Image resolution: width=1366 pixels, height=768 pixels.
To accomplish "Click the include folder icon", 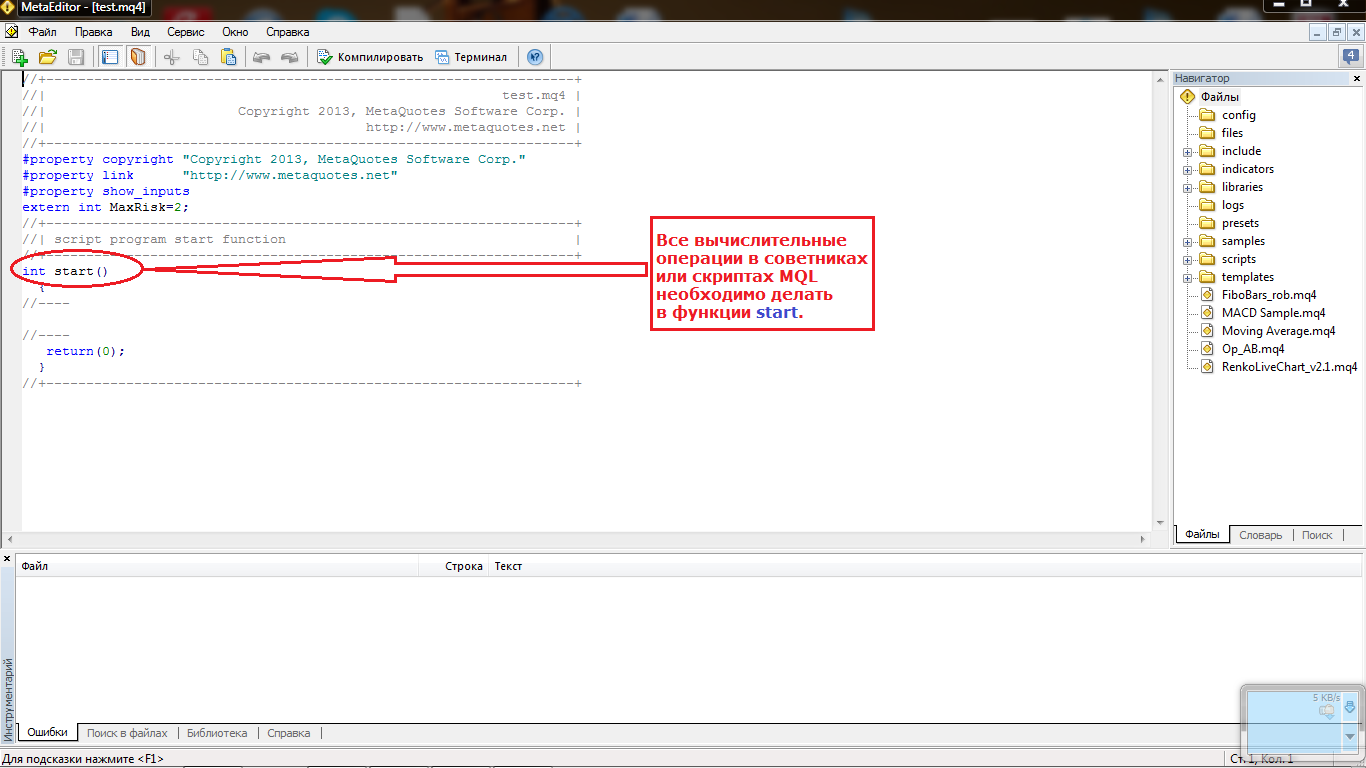I will [1206, 151].
